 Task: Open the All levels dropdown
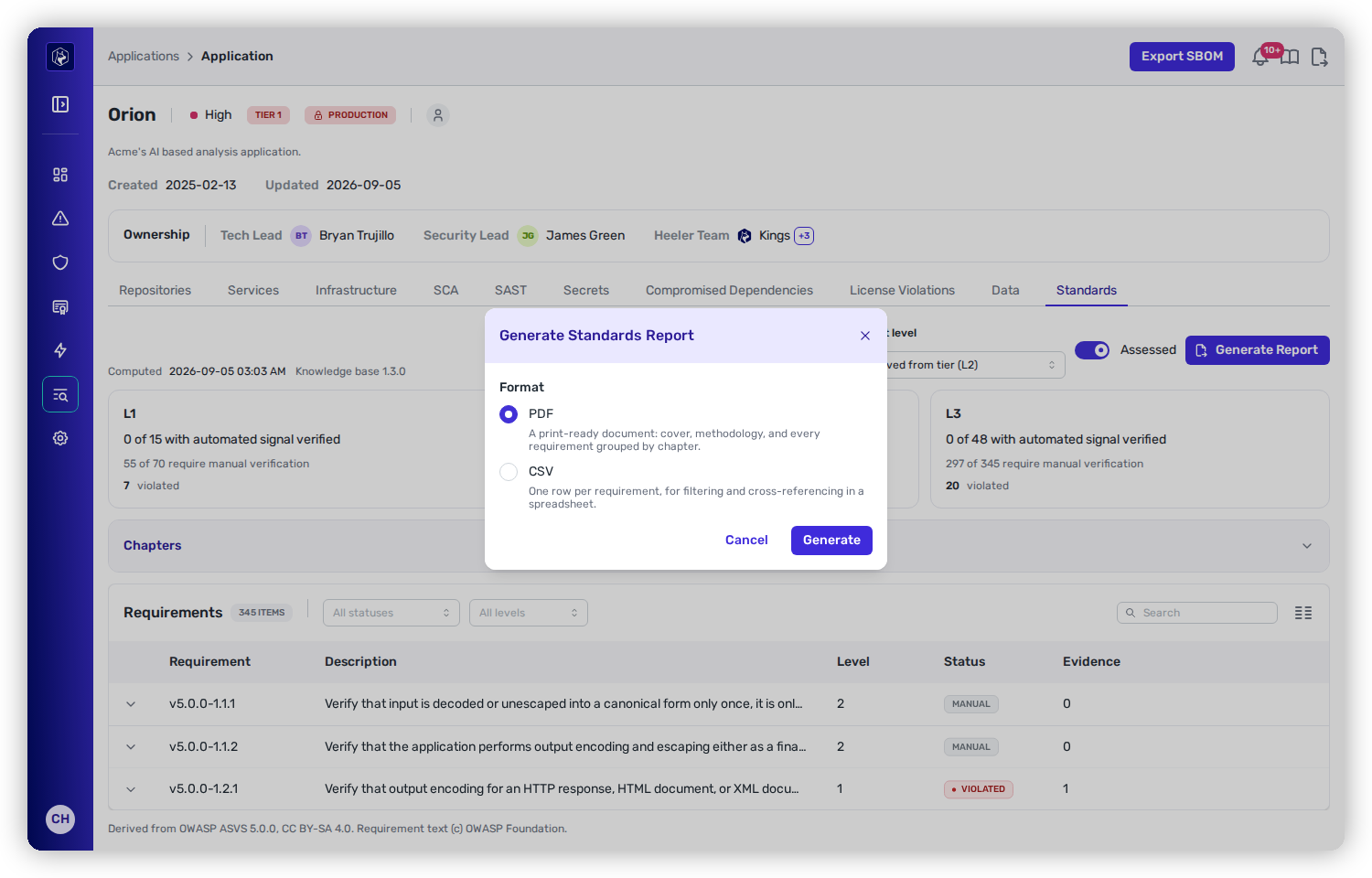click(528, 613)
